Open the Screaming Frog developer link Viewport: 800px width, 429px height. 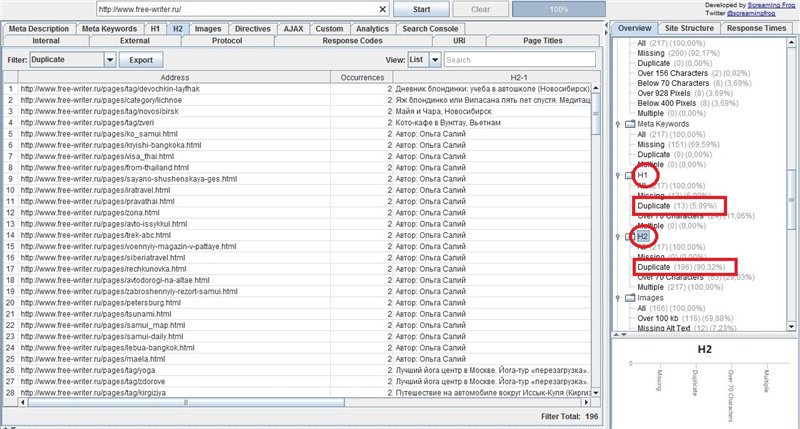(771, 5)
